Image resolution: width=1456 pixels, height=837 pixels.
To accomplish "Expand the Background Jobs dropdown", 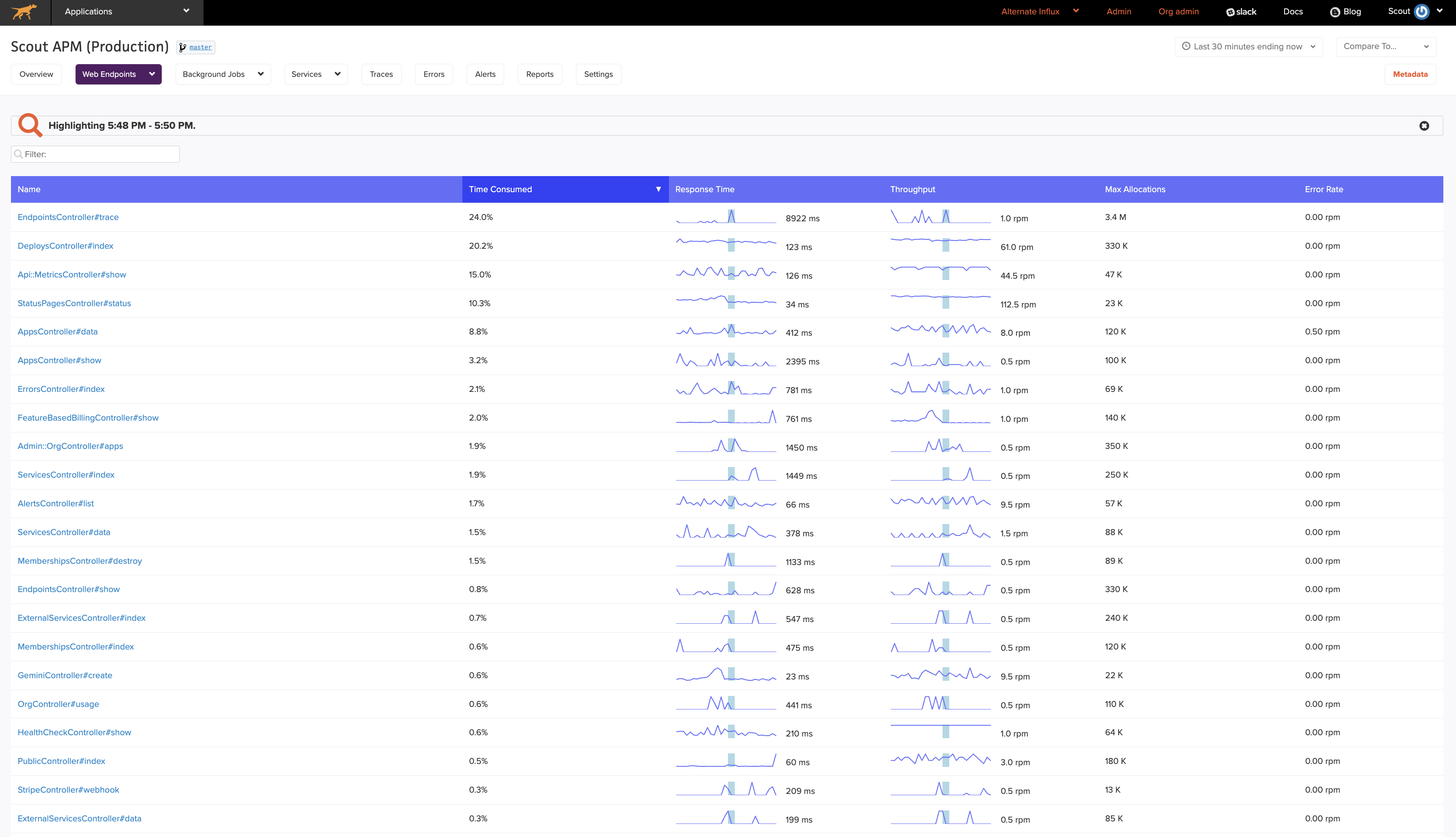I will 261,74.
